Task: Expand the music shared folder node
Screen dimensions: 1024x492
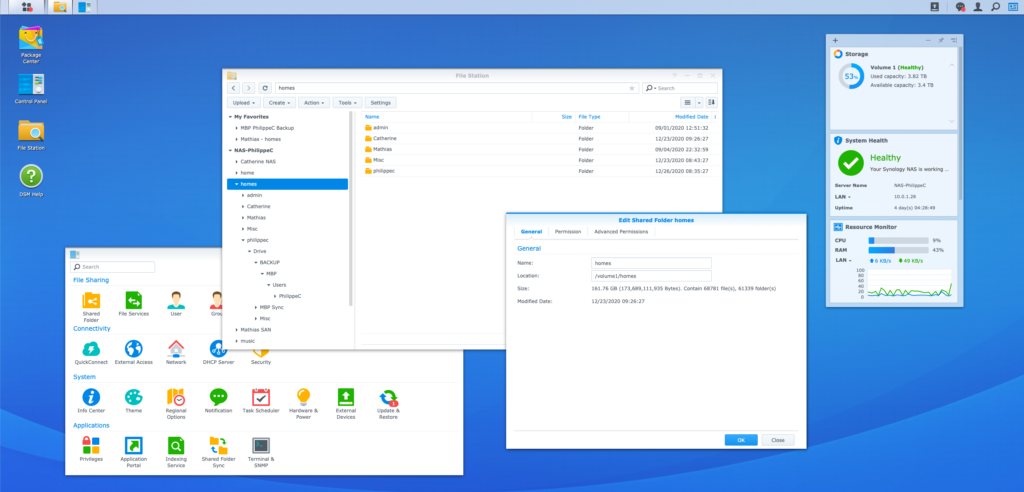Action: (236, 341)
